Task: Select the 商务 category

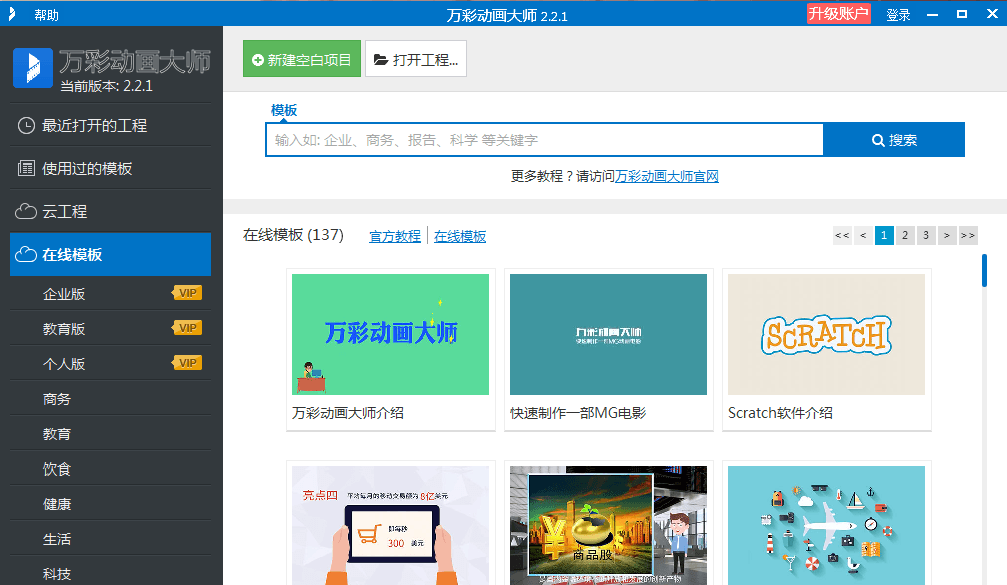Action: [x=110, y=399]
